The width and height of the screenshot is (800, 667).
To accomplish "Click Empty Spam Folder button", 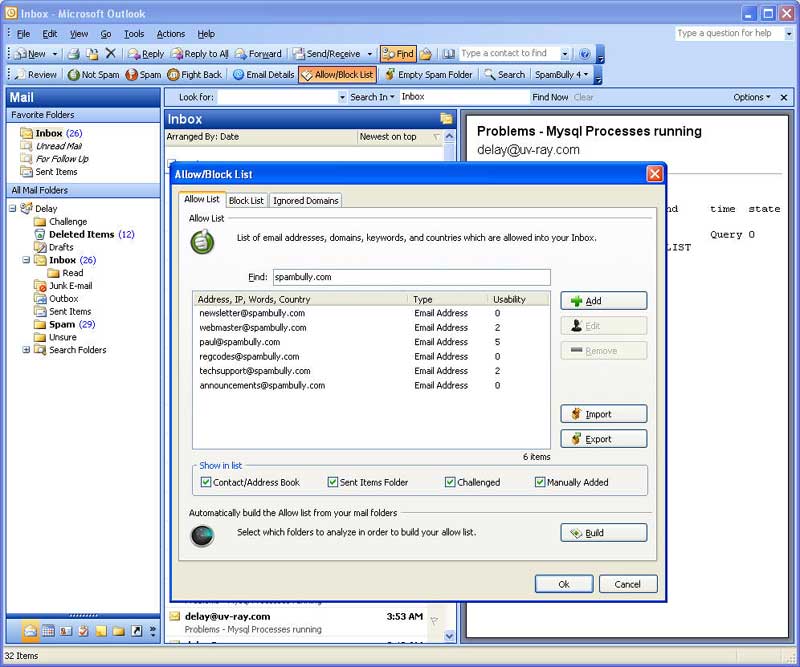I will (x=429, y=75).
